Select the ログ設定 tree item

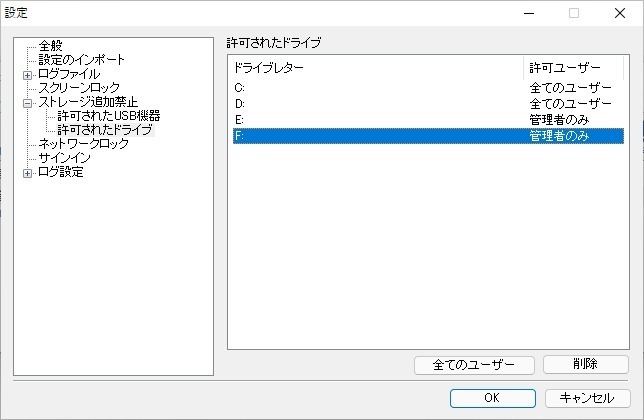[x=61, y=172]
